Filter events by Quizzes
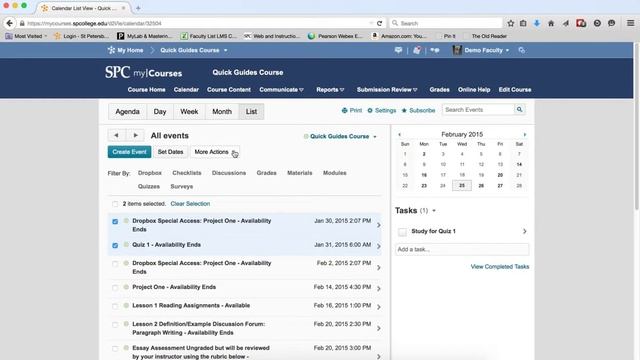The width and height of the screenshot is (640, 360). [149, 187]
